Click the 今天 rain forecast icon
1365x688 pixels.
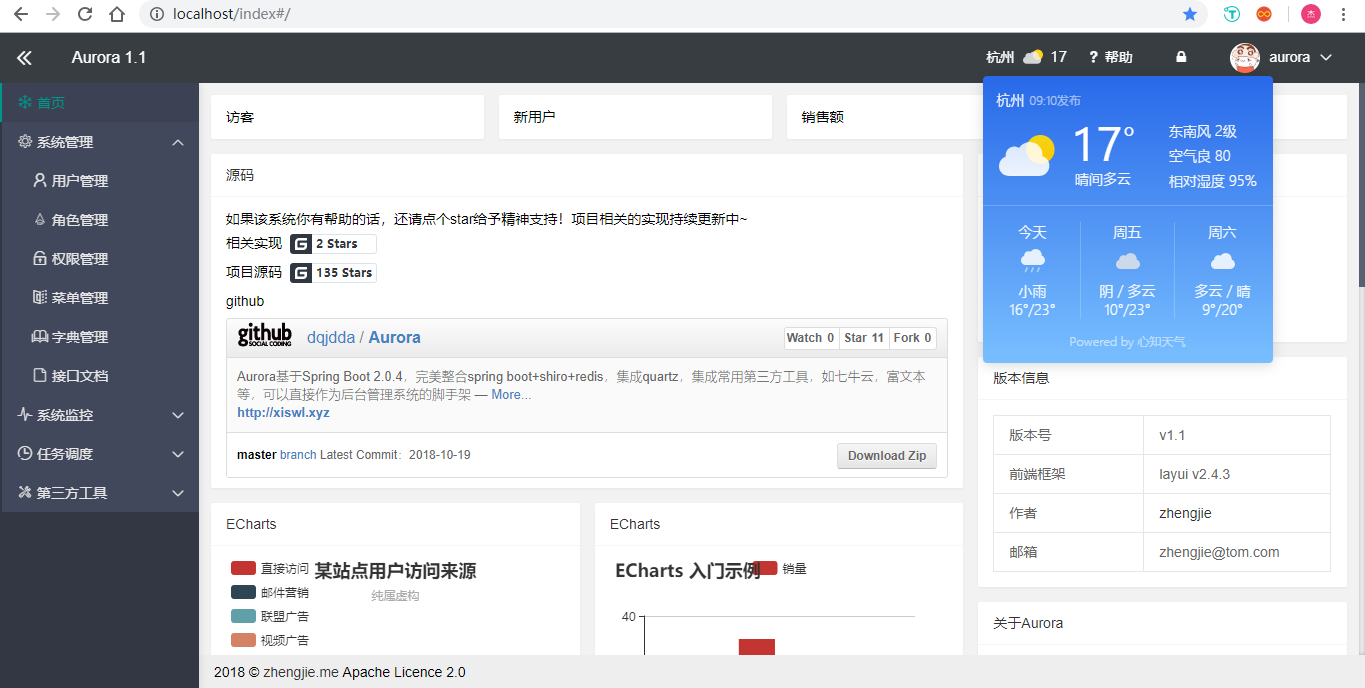coord(1032,262)
